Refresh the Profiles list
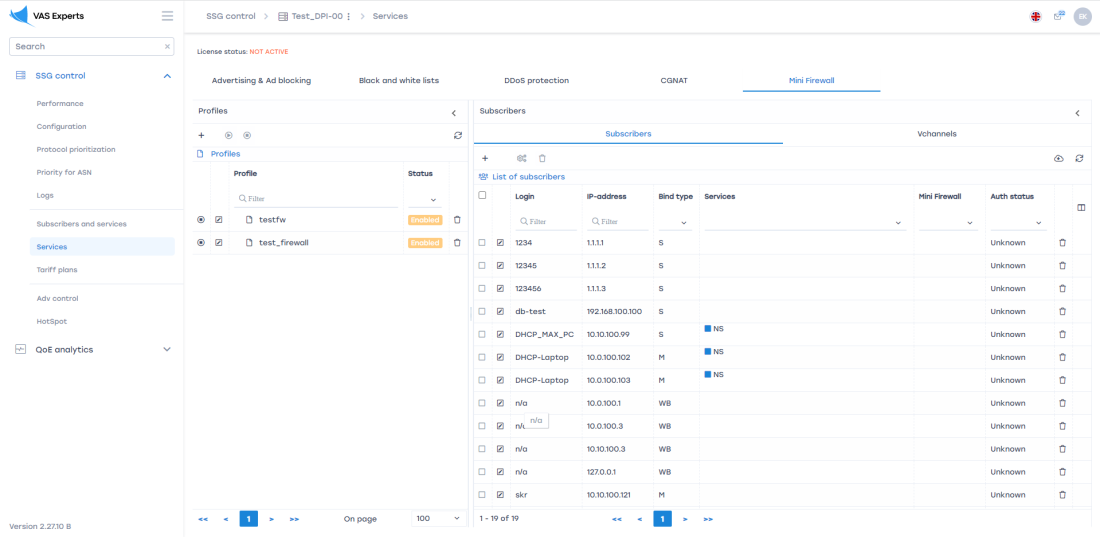The height and width of the screenshot is (537, 1100). (457, 135)
